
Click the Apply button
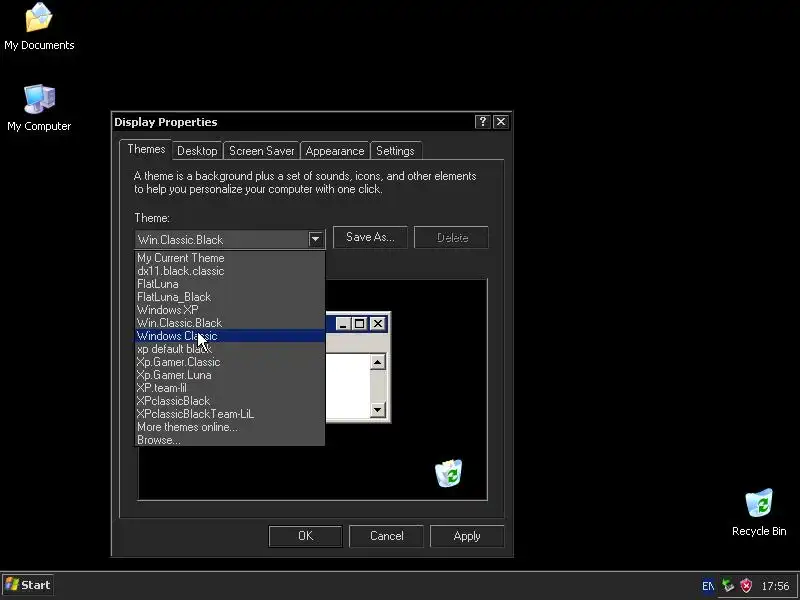(467, 536)
